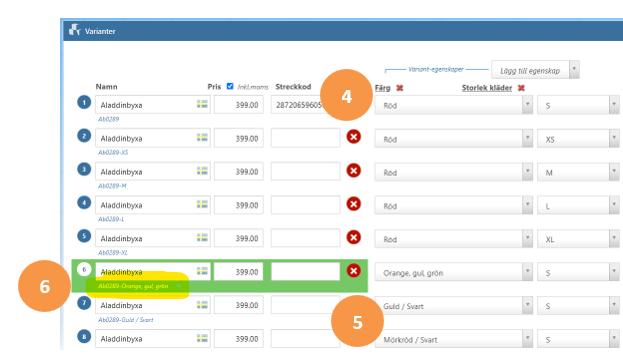Click article number Ab0289-XL
623x361 pixels.
[113, 253]
